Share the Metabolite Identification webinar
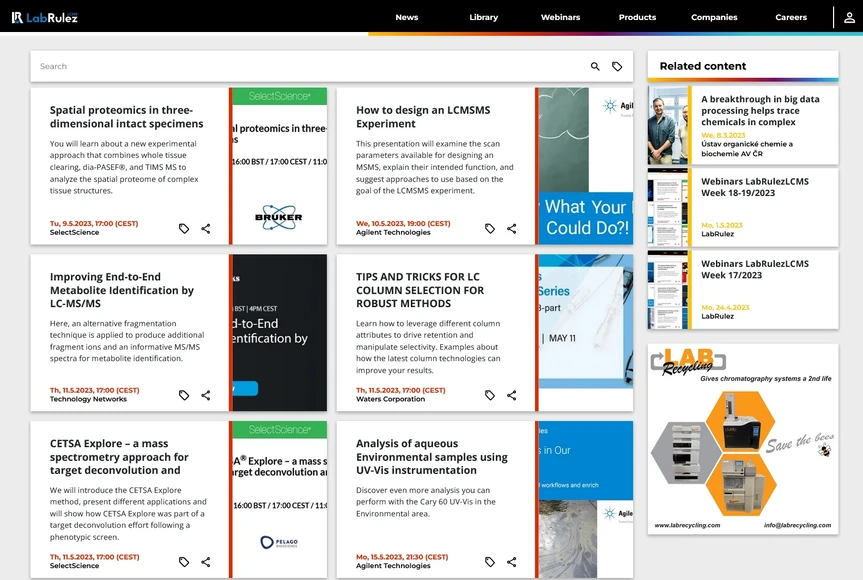The image size is (863, 580). tap(205, 395)
